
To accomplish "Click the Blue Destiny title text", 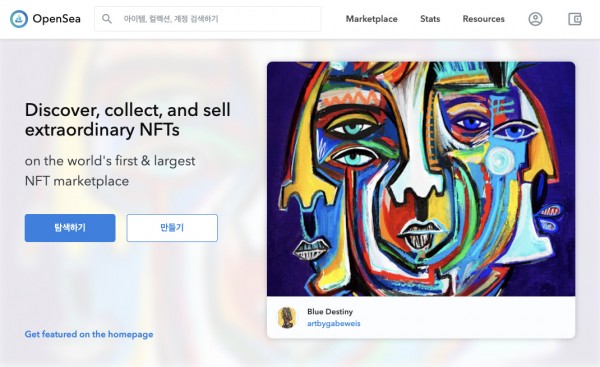I will [330, 312].
